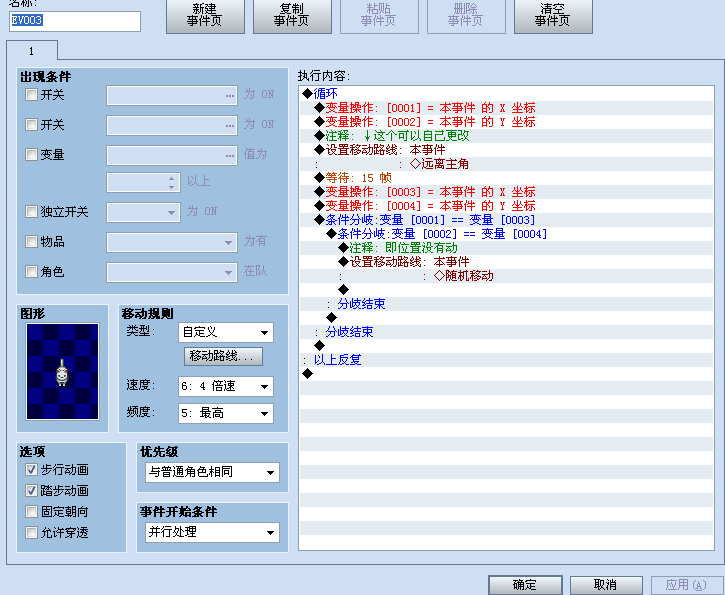Screen dimensions: 725x595
Task: Select the 以上反复 line
Action: 506,360
